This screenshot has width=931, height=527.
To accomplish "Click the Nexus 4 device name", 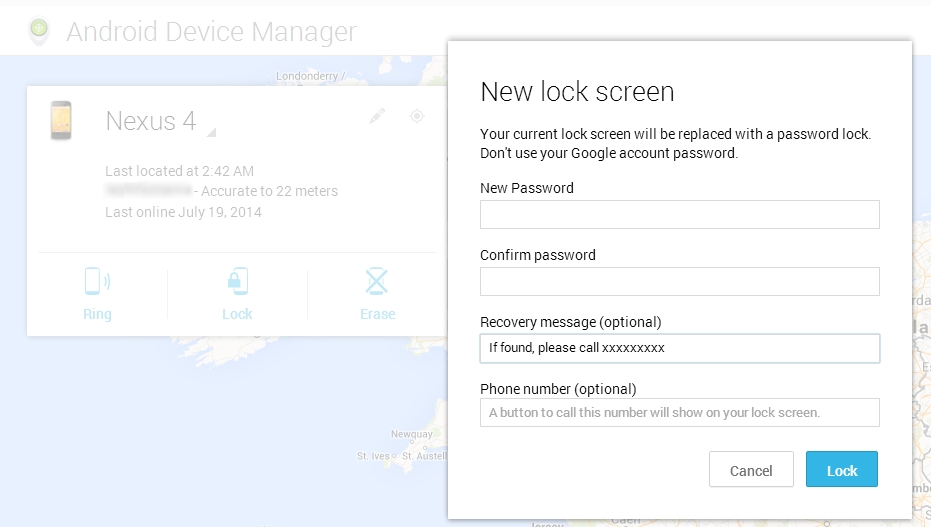I will click(x=151, y=121).
